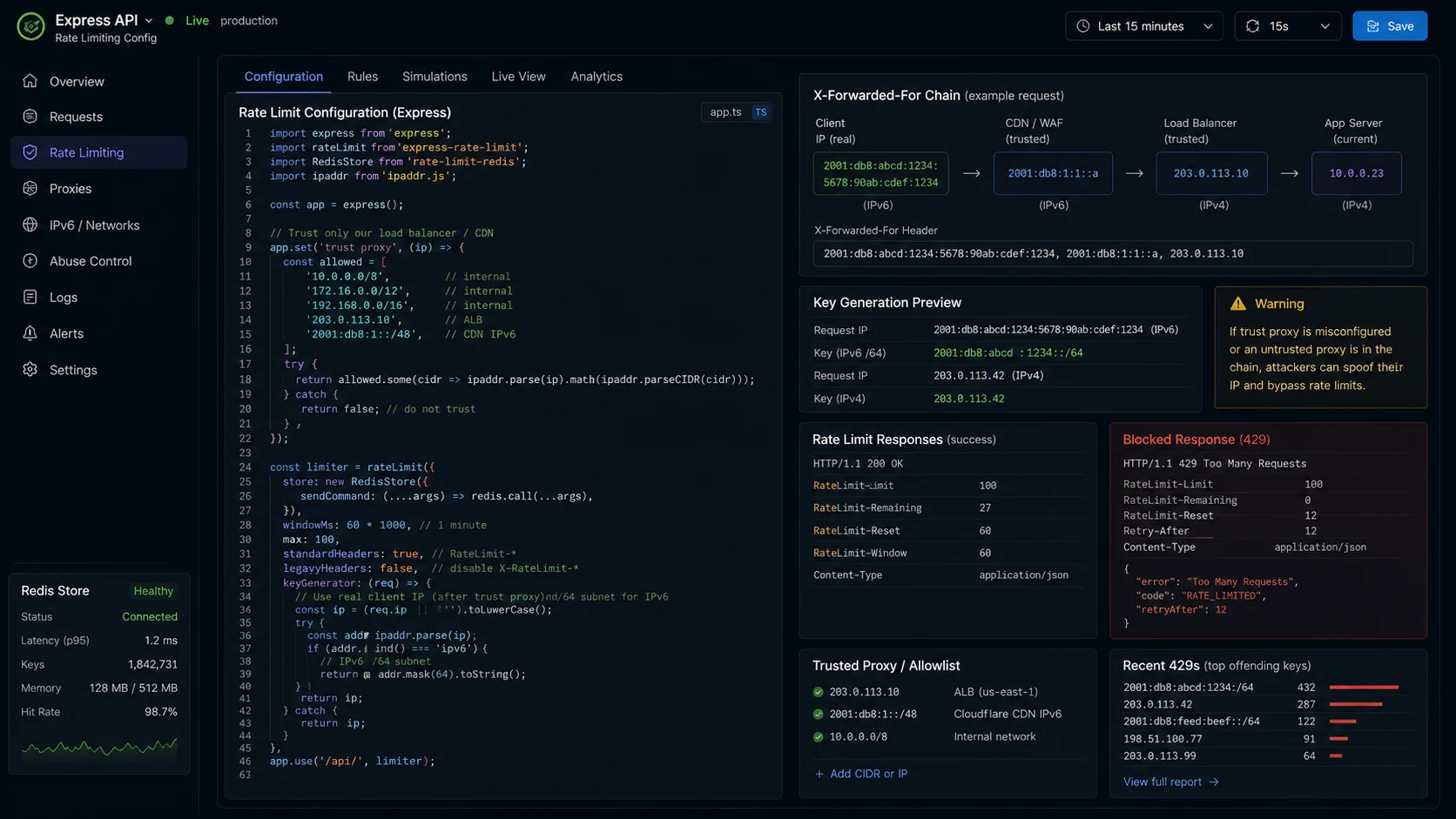Click the red bar for 203.0.113.42

pyautogui.click(x=1356, y=704)
